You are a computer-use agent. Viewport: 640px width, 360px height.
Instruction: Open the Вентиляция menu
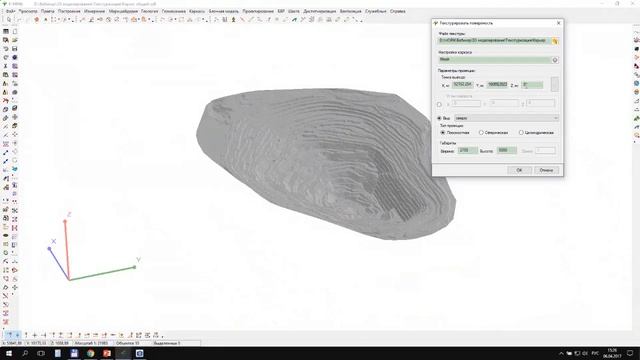tap(351, 11)
